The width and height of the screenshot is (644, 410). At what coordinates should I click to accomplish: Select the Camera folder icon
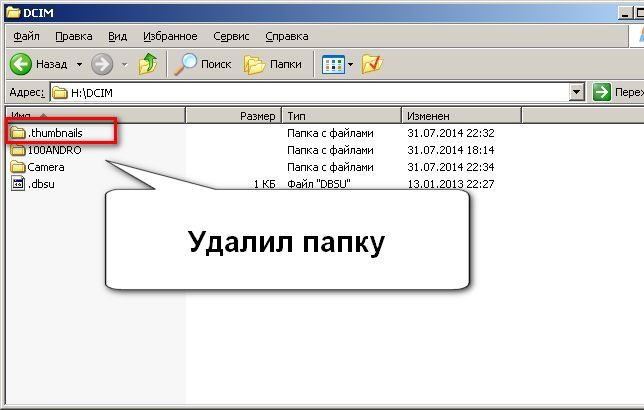(18, 167)
